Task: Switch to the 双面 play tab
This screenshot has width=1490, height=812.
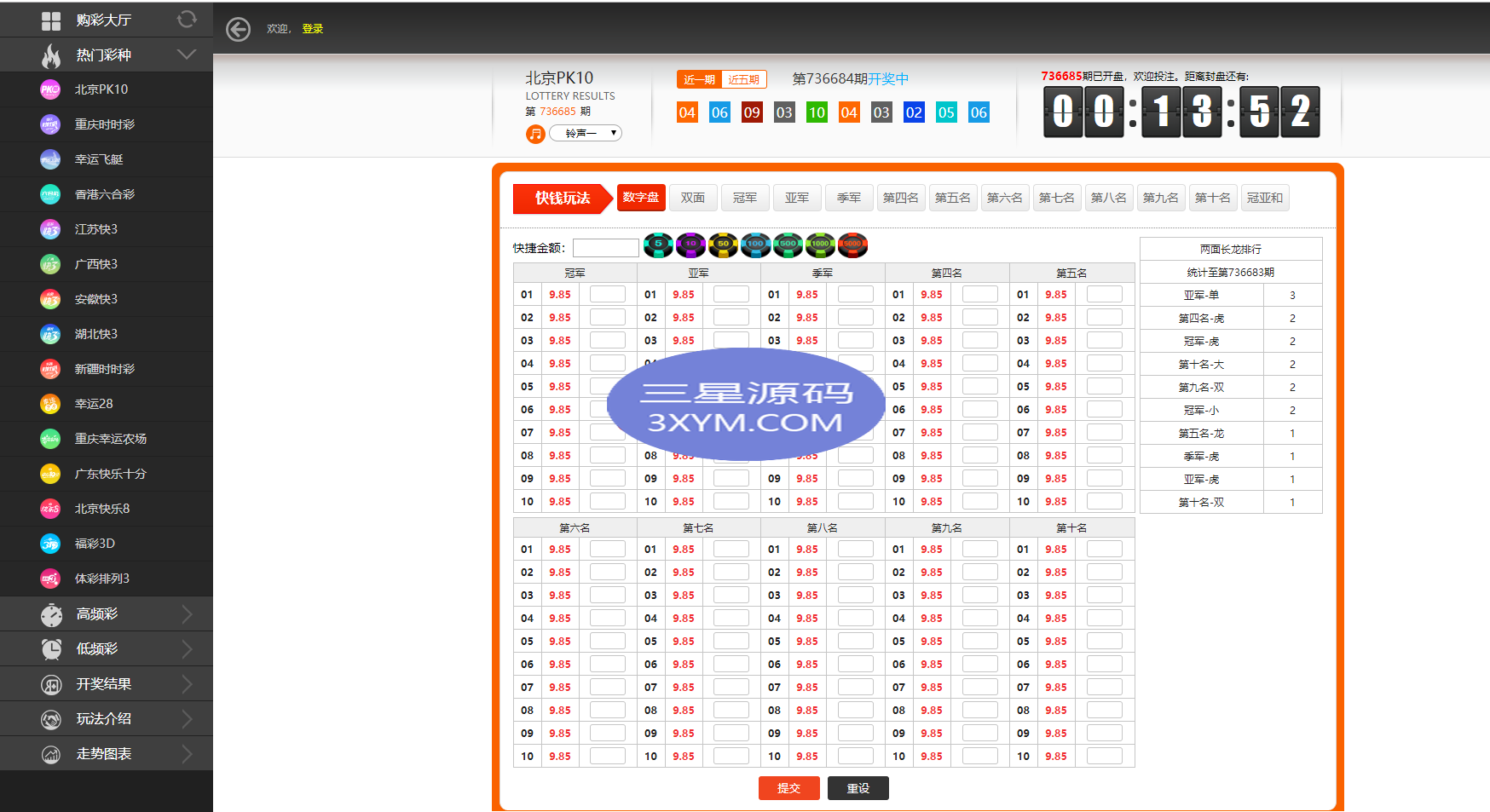Action: [x=693, y=198]
